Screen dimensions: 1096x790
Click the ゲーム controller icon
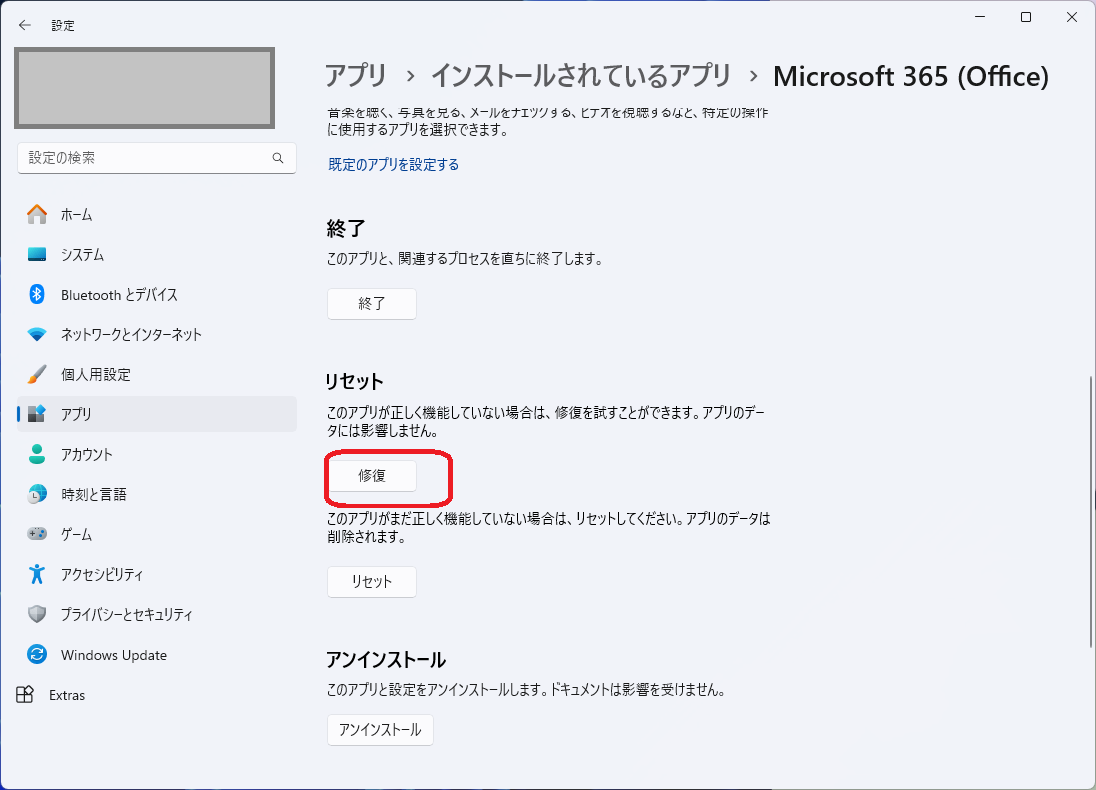click(37, 534)
